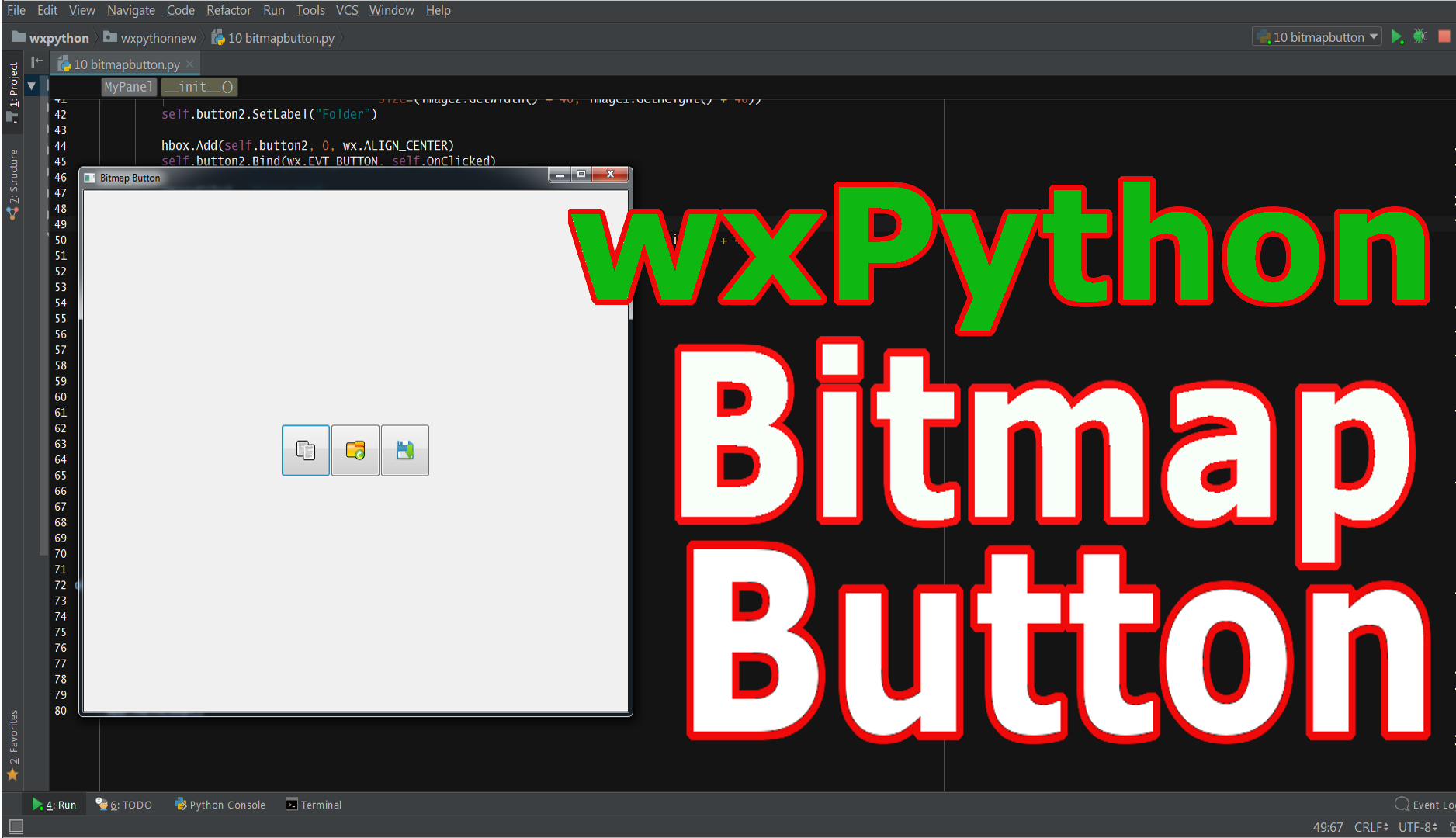Change CRLF line separator
This screenshot has width=1456, height=838.
pyautogui.click(x=1371, y=827)
